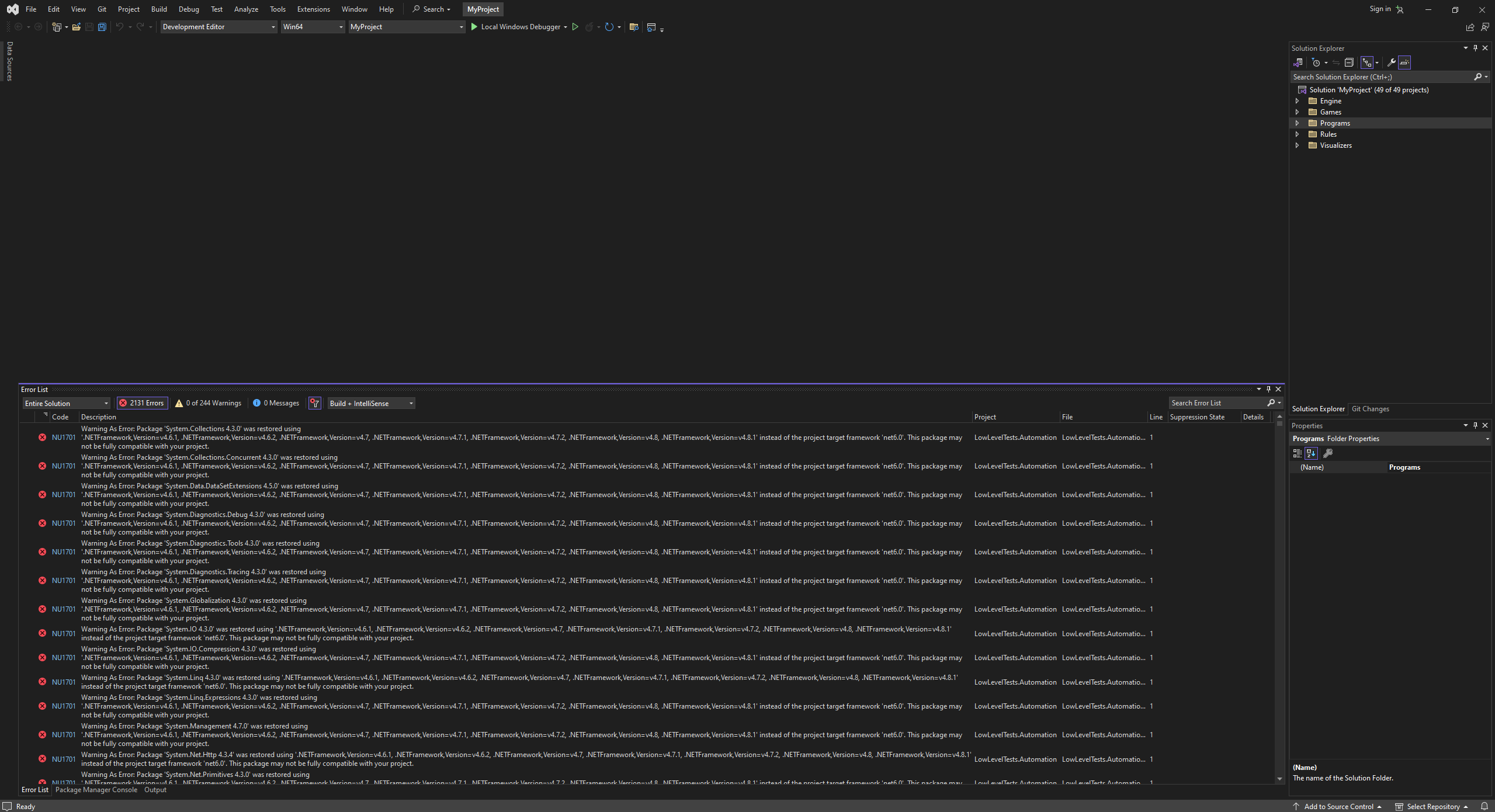Click the Save All toolbar icon

click(x=102, y=27)
